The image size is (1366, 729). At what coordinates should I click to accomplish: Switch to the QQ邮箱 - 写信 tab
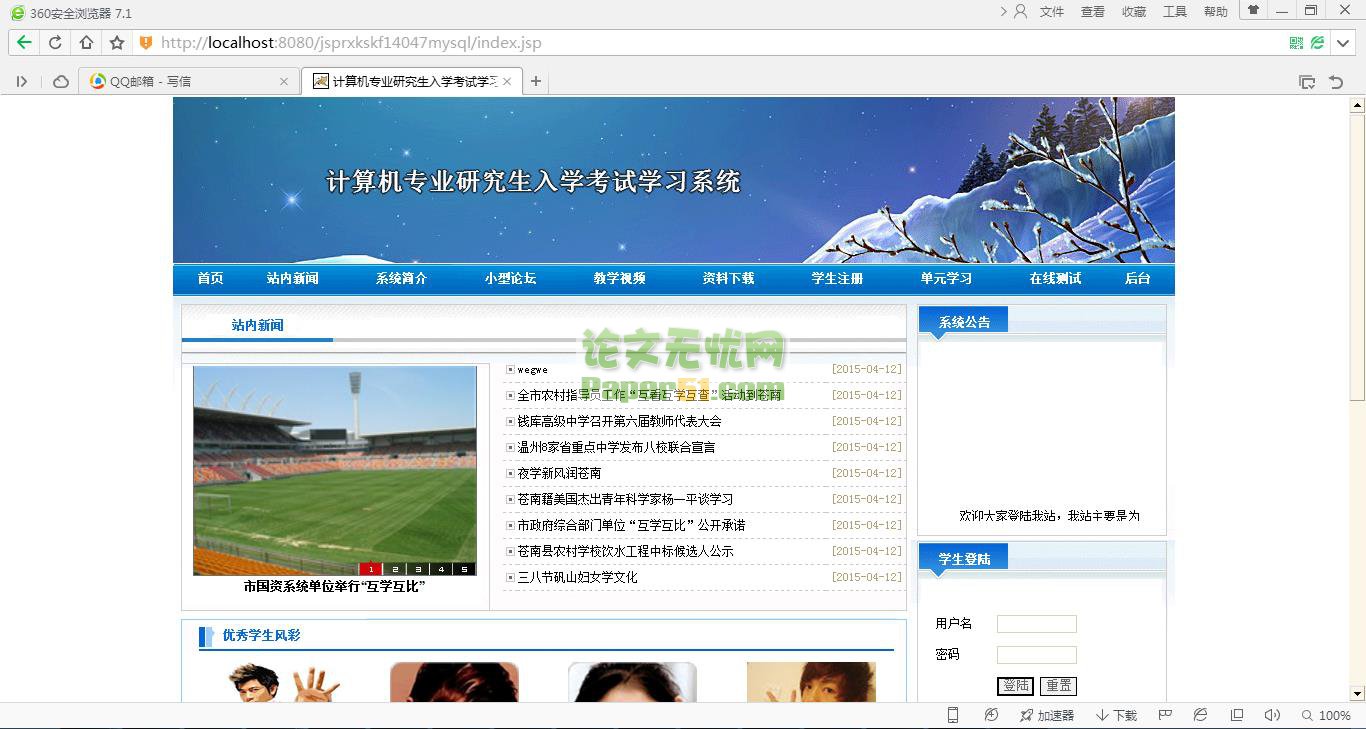coord(190,82)
